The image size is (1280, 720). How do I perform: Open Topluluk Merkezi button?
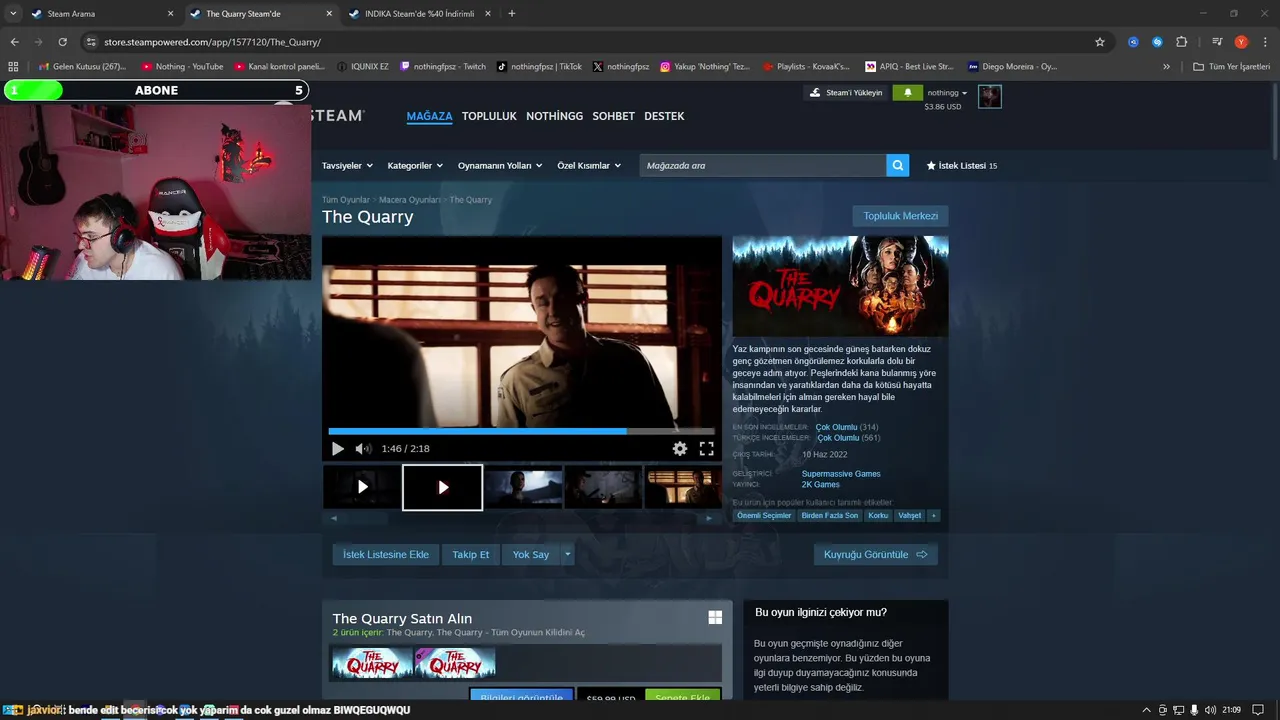point(900,216)
